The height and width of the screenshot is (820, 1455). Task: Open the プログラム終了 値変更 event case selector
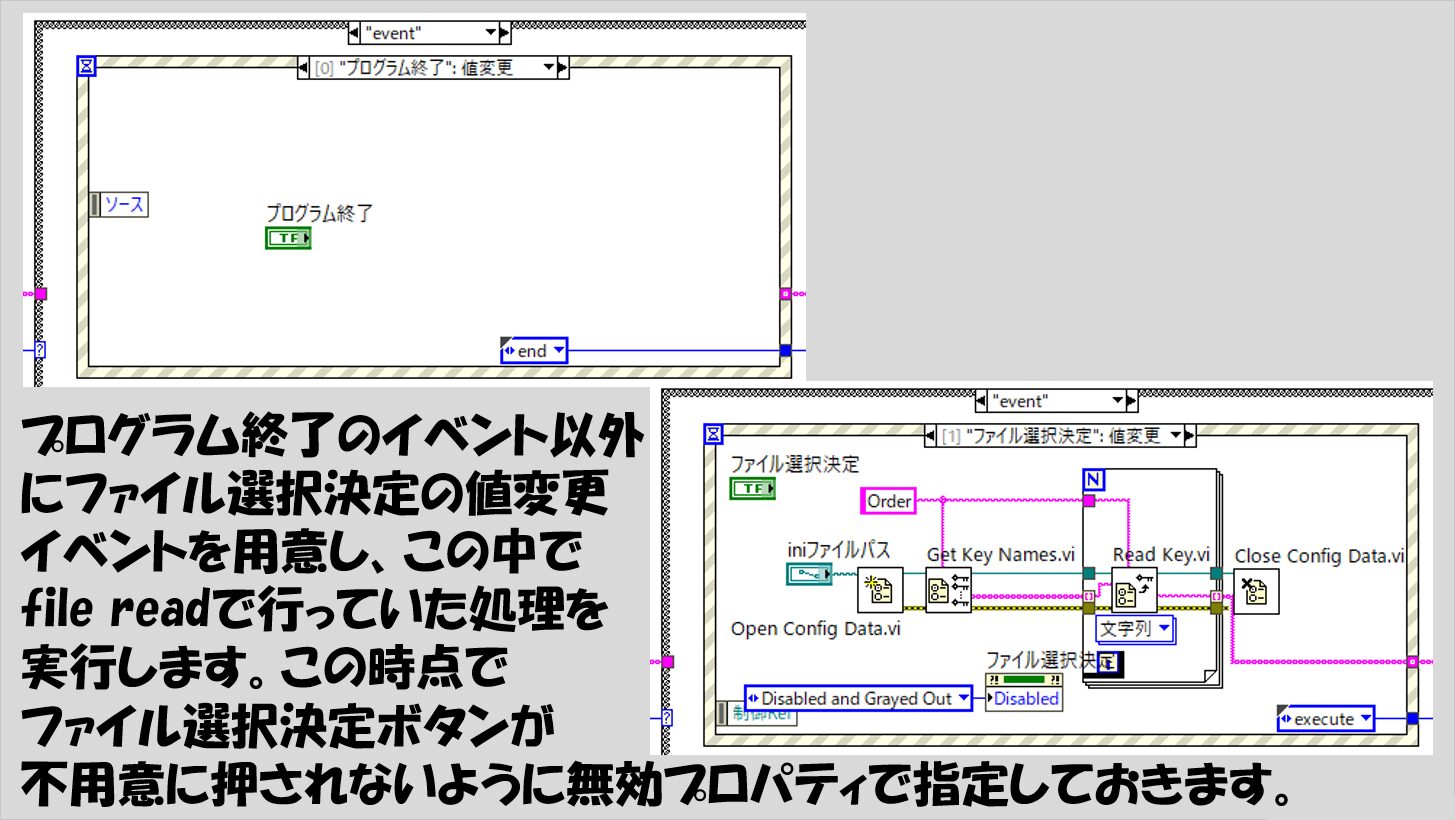pos(547,68)
